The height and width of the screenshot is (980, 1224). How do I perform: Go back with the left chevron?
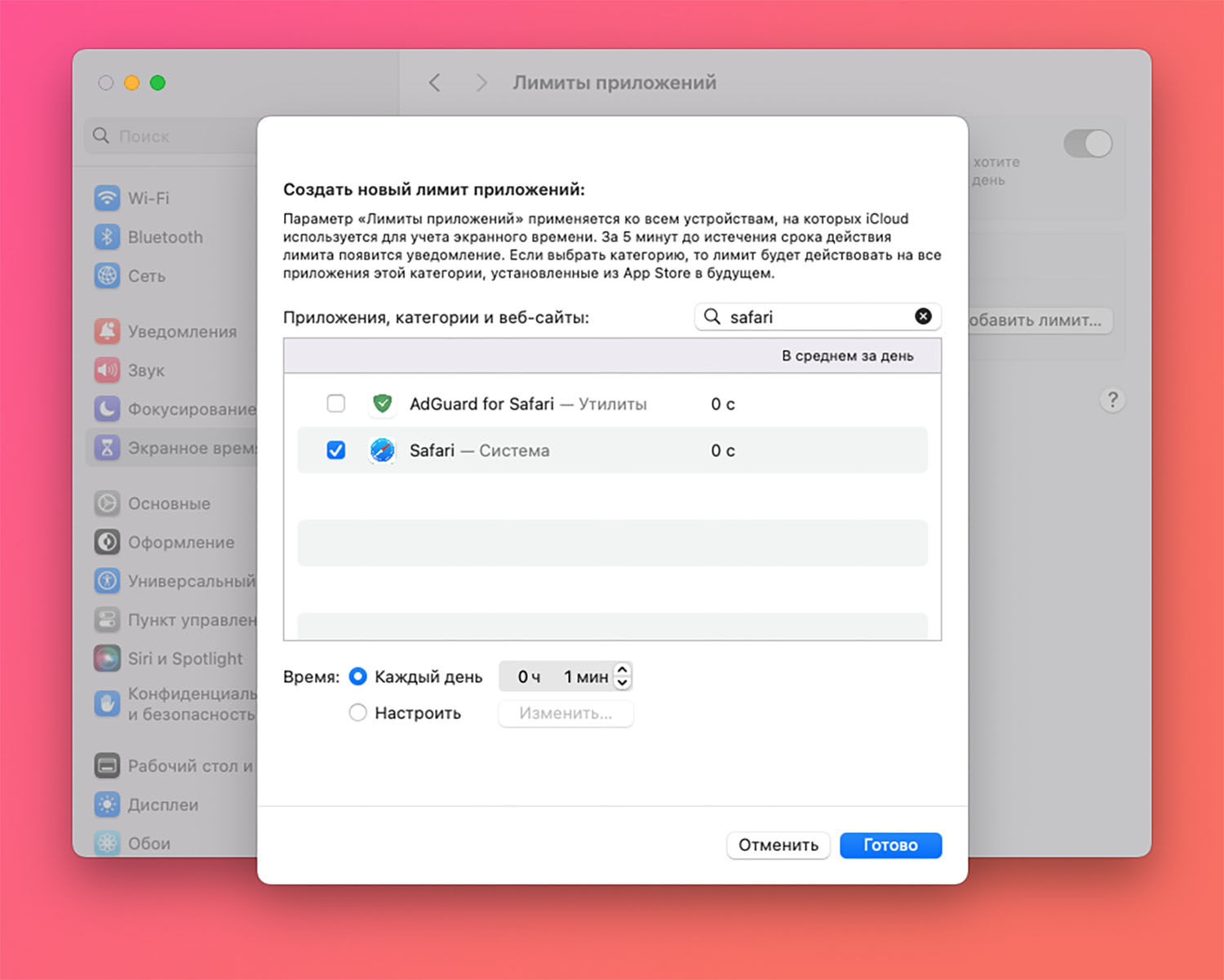[x=435, y=82]
